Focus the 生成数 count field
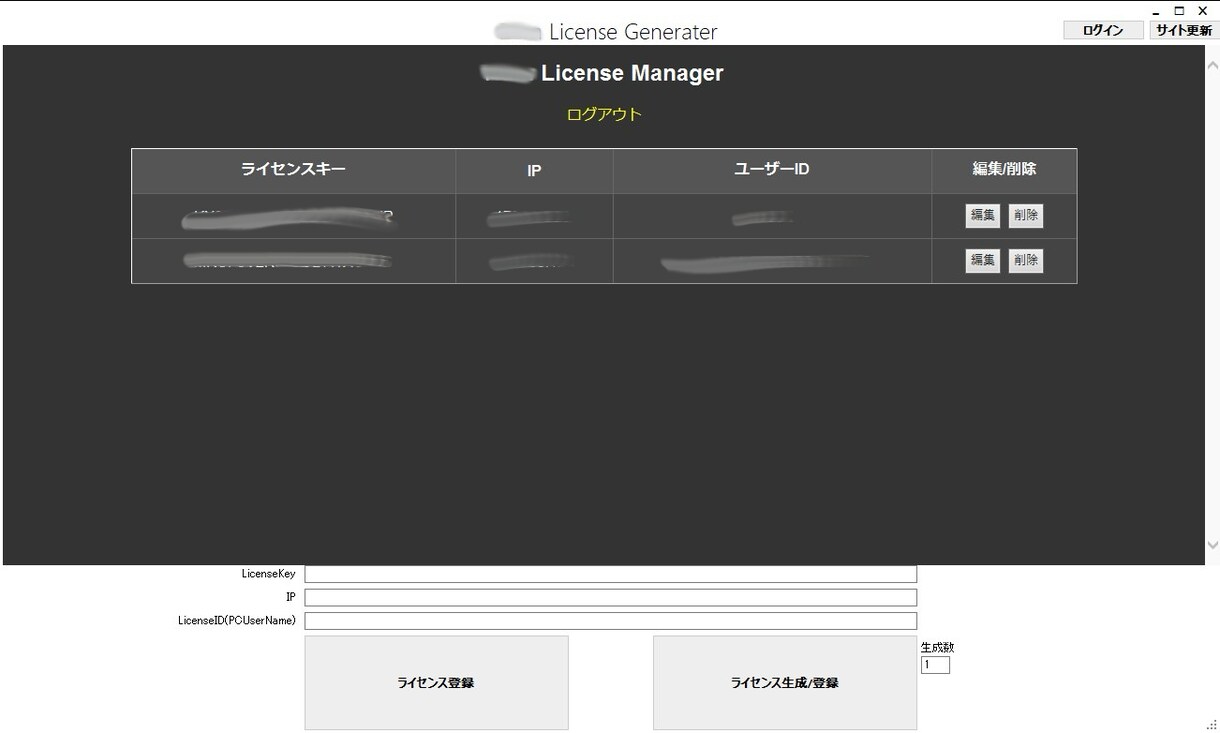The image size is (1220, 733). (x=935, y=665)
